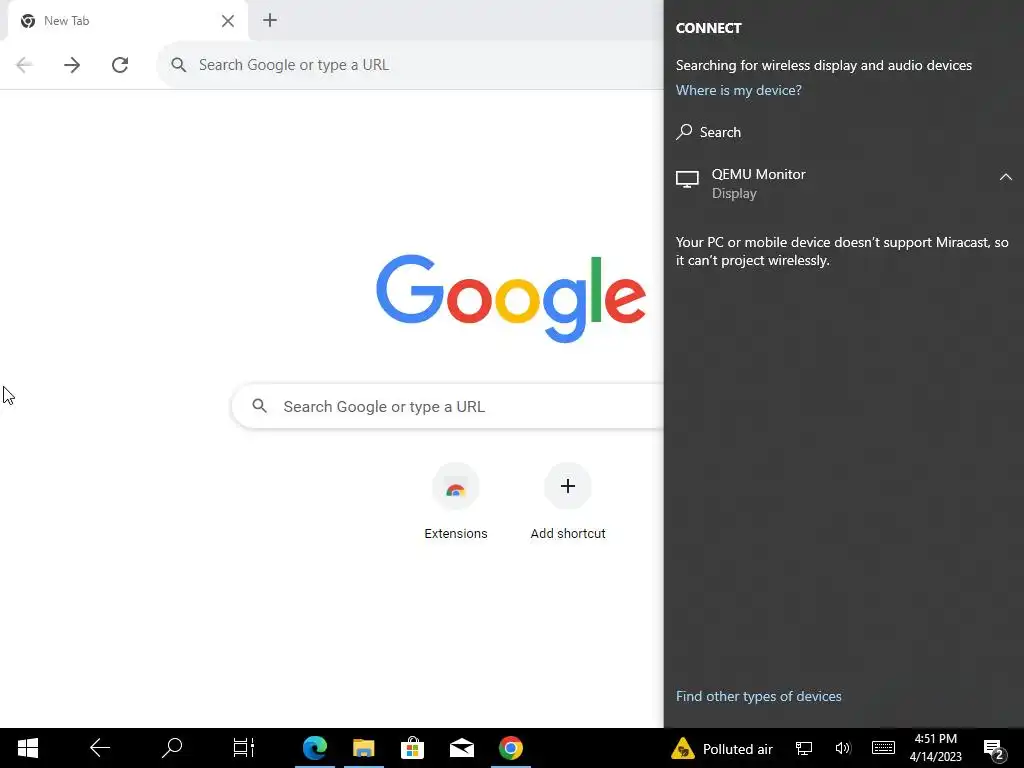This screenshot has height=768, width=1024.
Task: Open Microsoft Store from taskbar
Action: coord(413,748)
